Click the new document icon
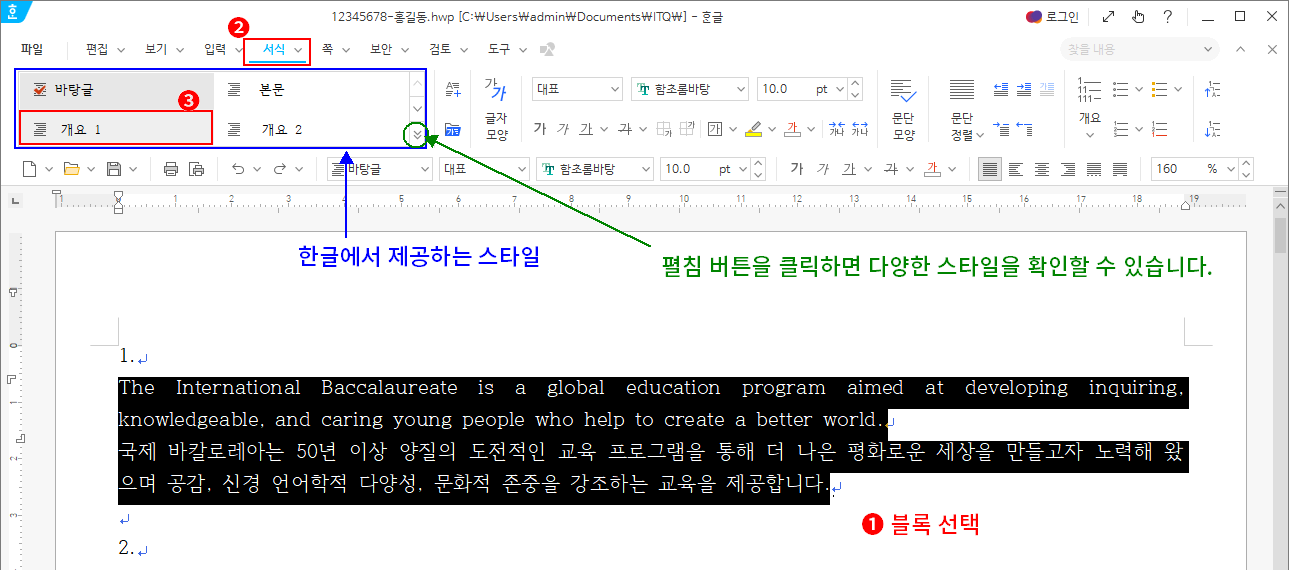The width and height of the screenshot is (1289, 570). point(30,169)
